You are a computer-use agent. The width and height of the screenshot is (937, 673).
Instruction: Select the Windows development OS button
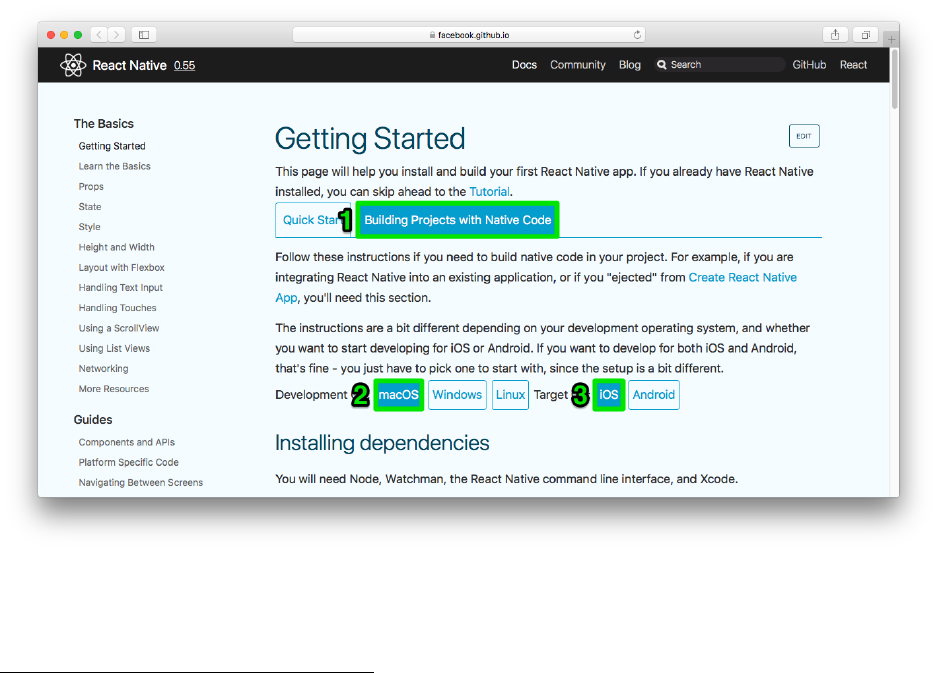(x=457, y=394)
